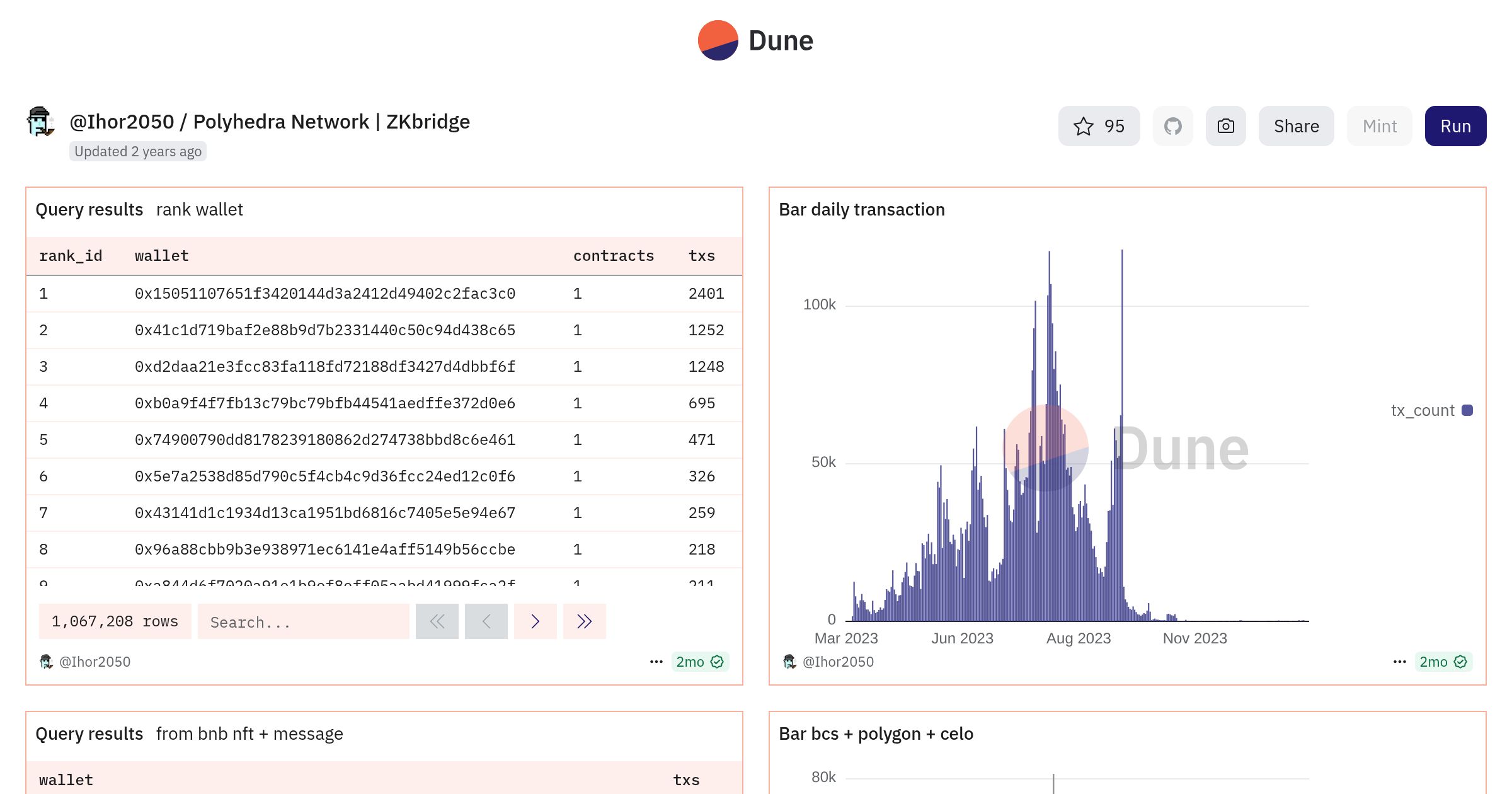1512x794 pixels.
Task: Click 2mo freshness badge in daily transaction panel
Action: point(1443,662)
